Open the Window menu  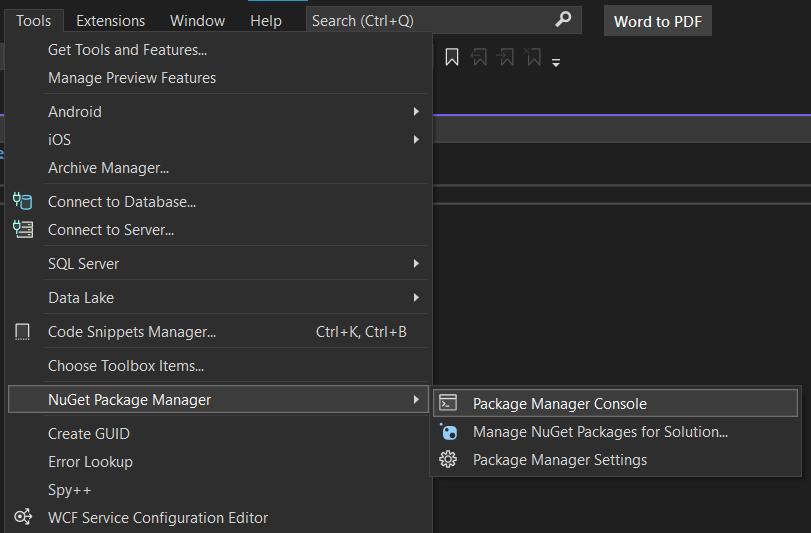[198, 21]
